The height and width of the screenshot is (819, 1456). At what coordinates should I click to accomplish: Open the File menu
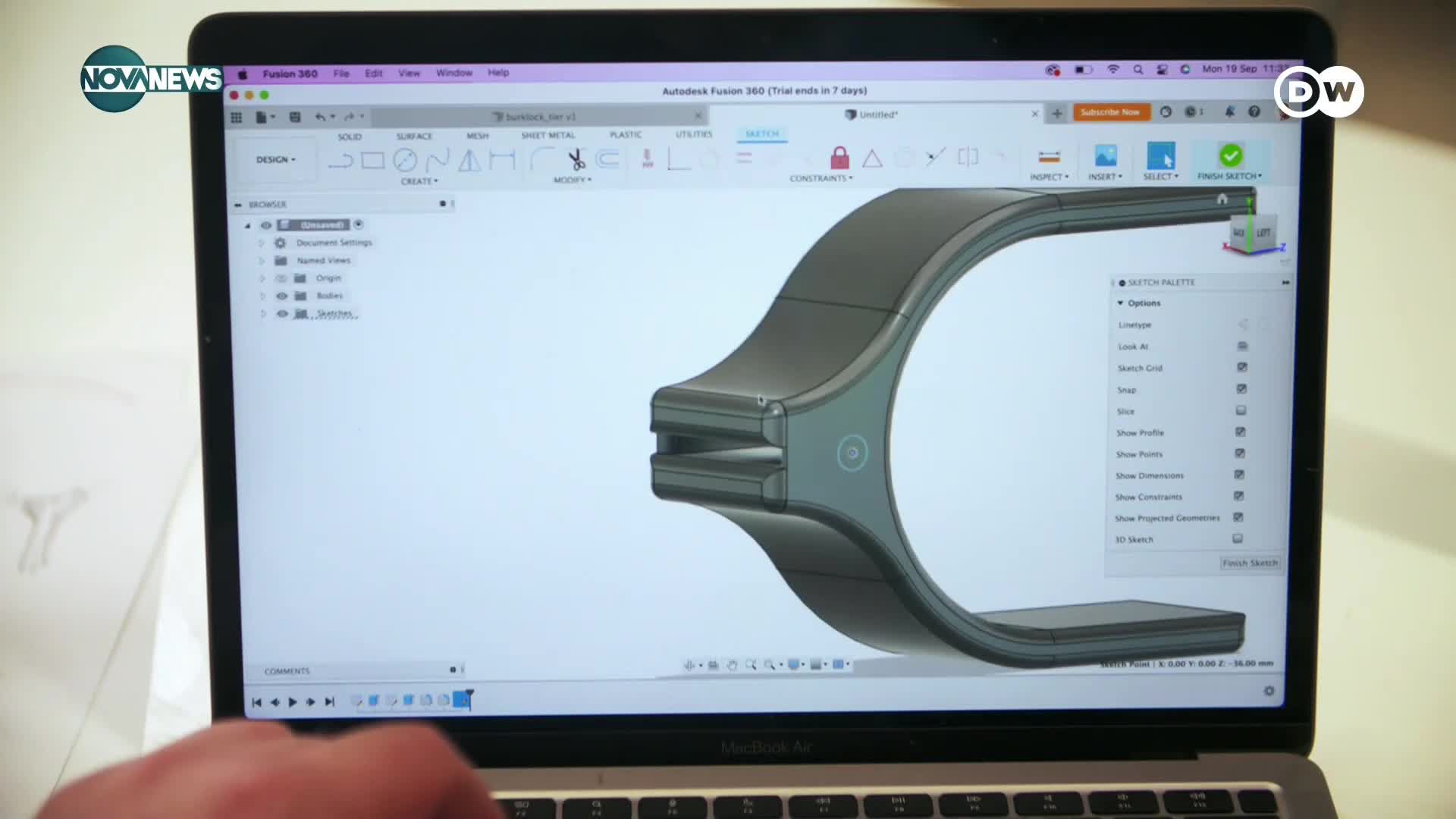[x=341, y=74]
